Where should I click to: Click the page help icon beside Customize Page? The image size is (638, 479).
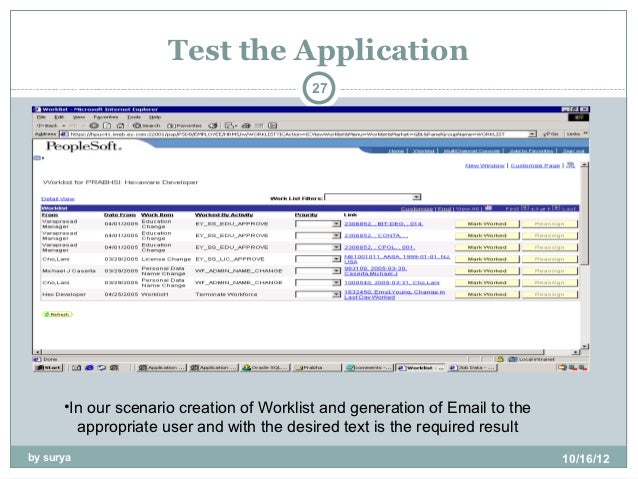pos(570,165)
